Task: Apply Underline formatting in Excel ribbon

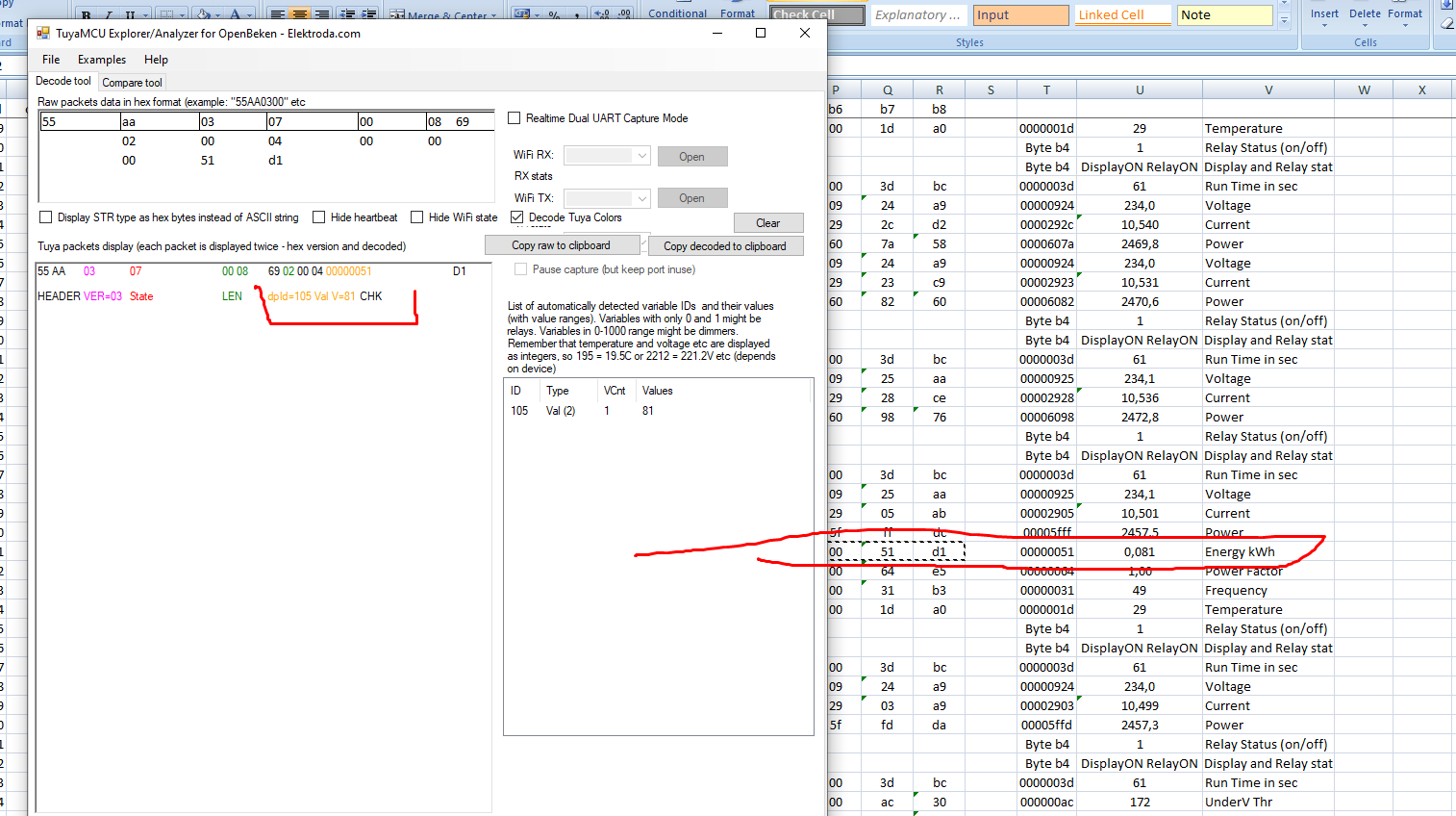Action: (x=129, y=15)
